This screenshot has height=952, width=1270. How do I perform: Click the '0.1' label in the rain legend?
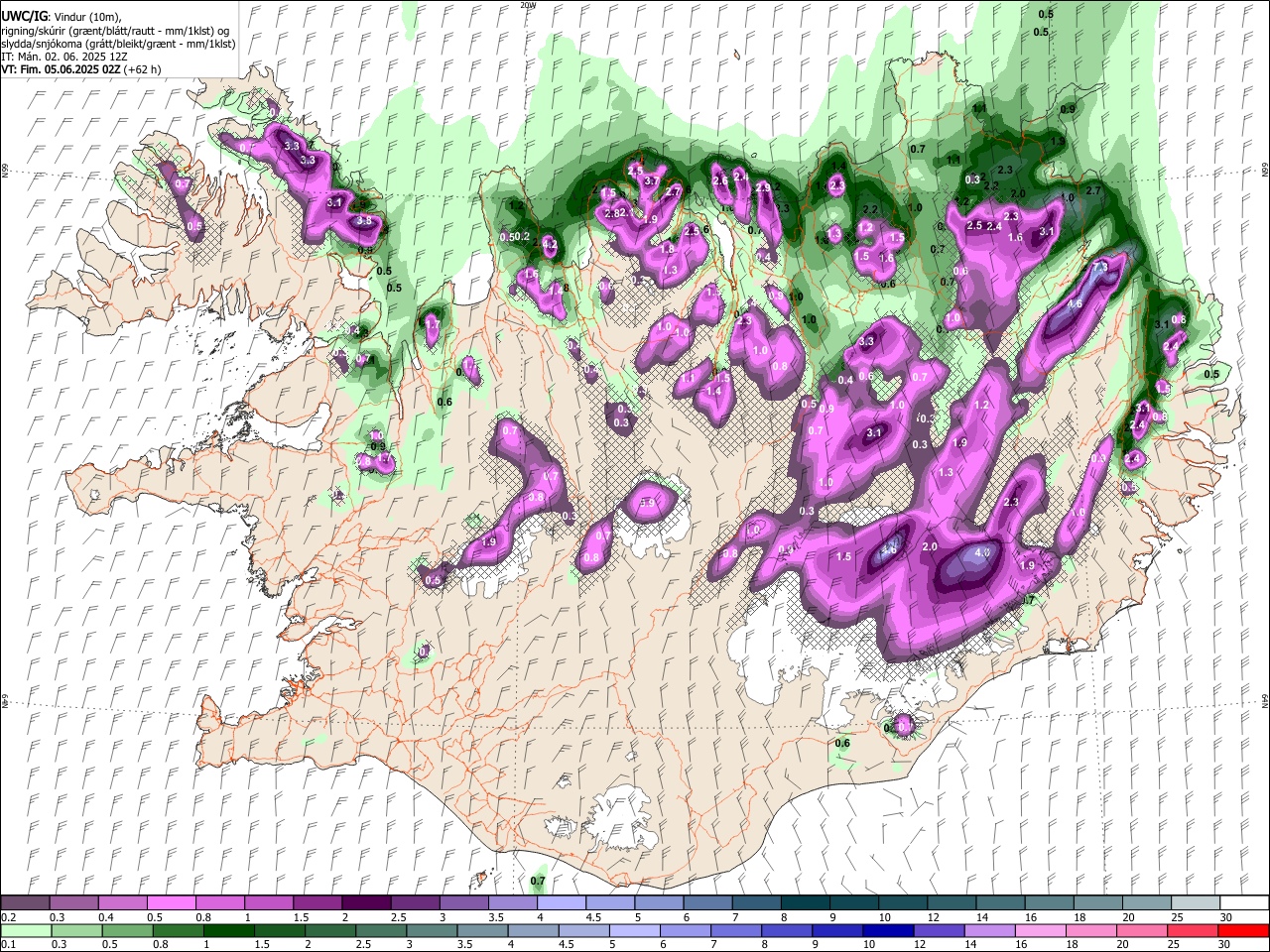pos(8,945)
